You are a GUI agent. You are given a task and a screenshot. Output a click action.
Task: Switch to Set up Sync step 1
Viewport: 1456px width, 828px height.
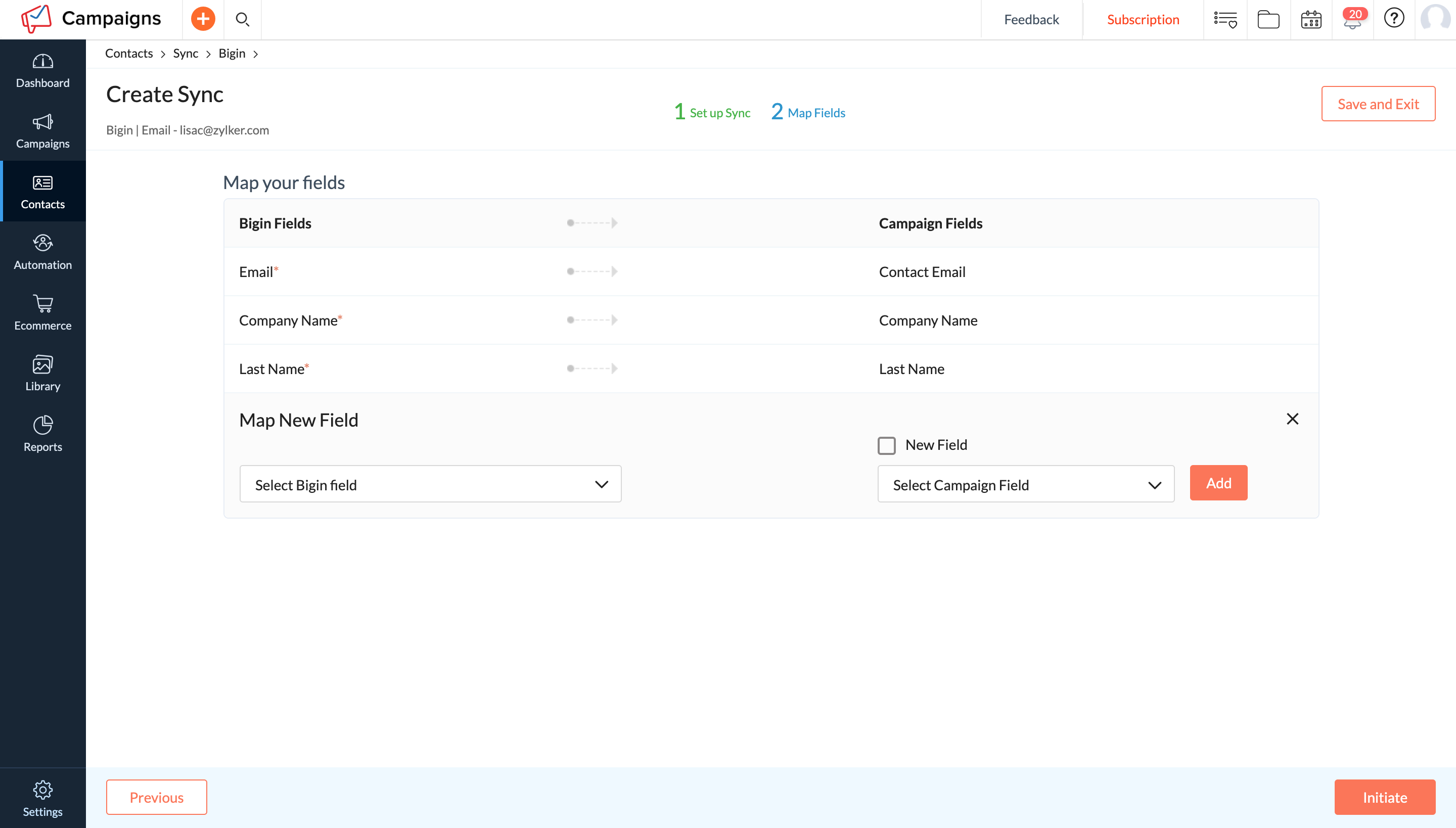tap(712, 111)
